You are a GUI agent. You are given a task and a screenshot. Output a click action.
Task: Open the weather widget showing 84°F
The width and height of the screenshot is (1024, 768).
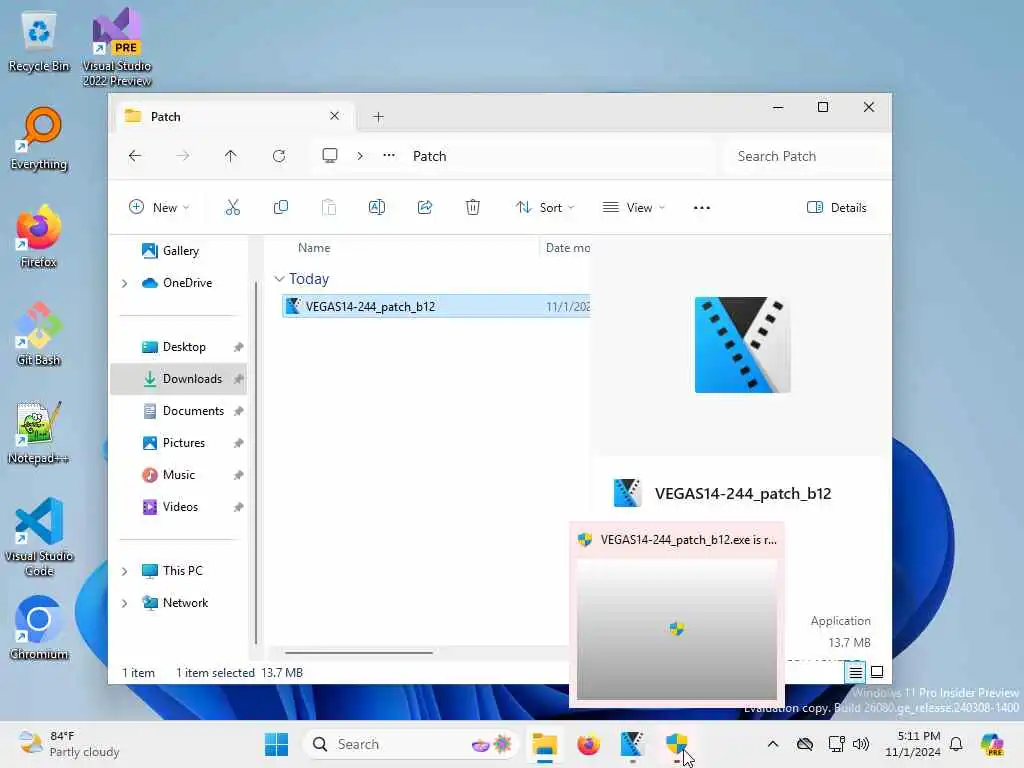[x=69, y=744]
